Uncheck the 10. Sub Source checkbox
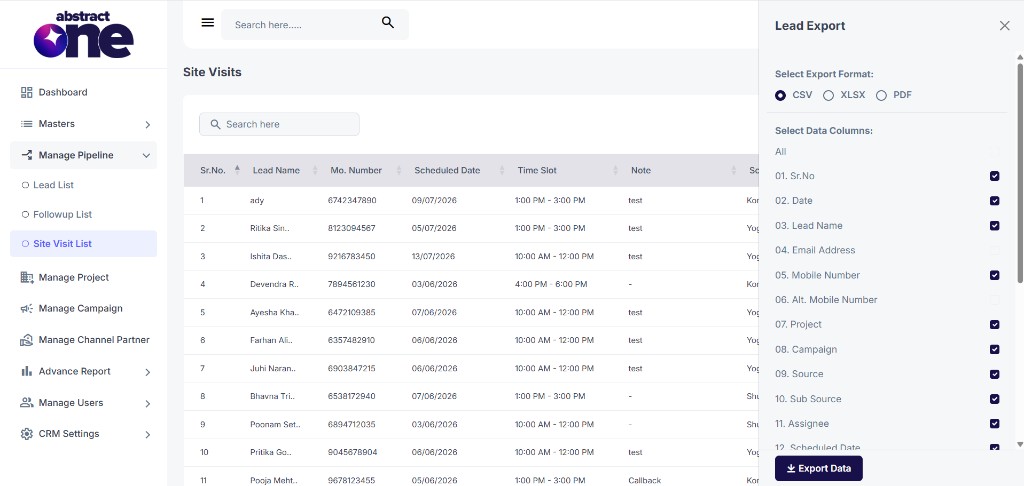 coord(995,399)
